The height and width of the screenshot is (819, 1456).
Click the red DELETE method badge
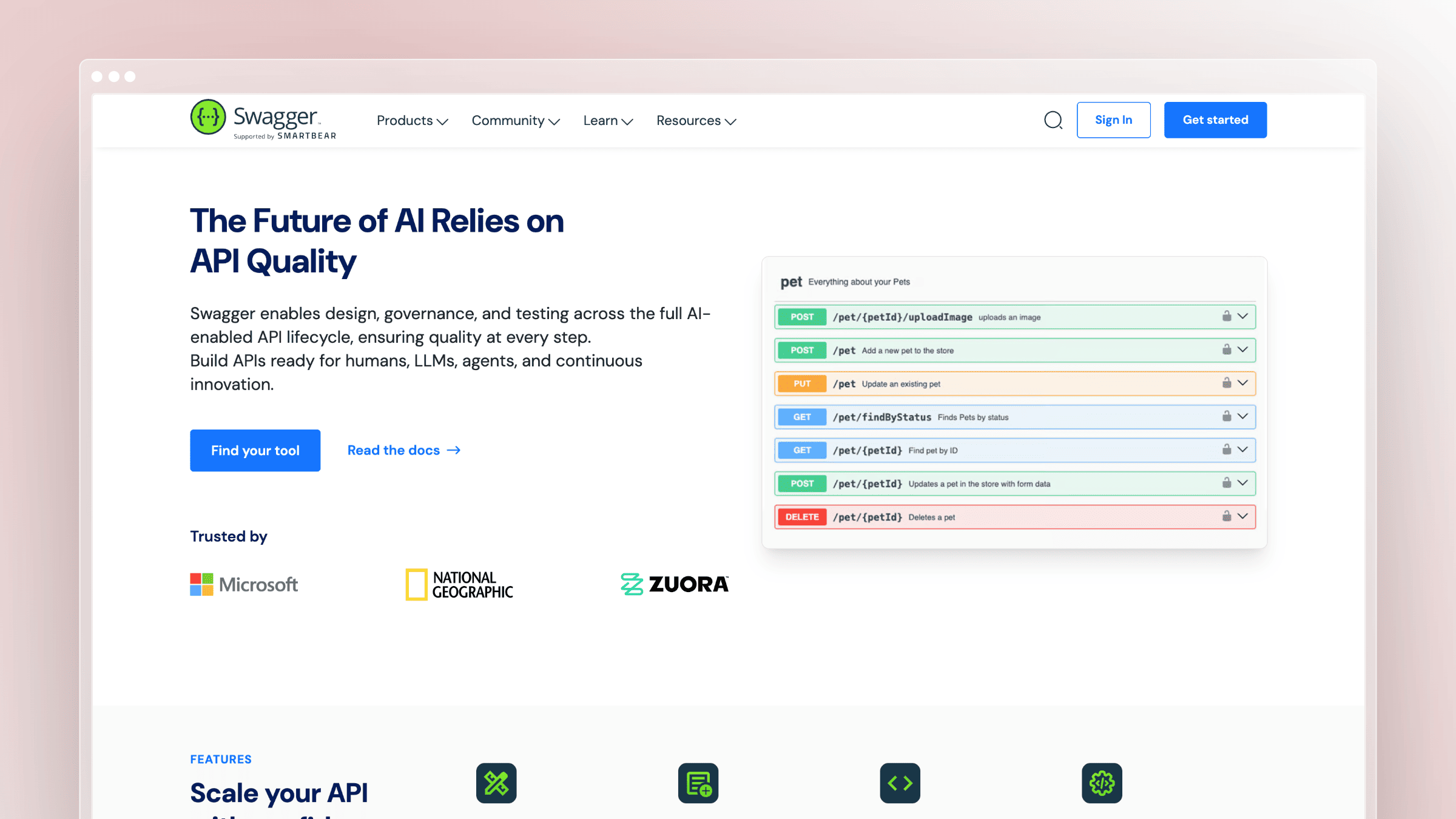(802, 517)
